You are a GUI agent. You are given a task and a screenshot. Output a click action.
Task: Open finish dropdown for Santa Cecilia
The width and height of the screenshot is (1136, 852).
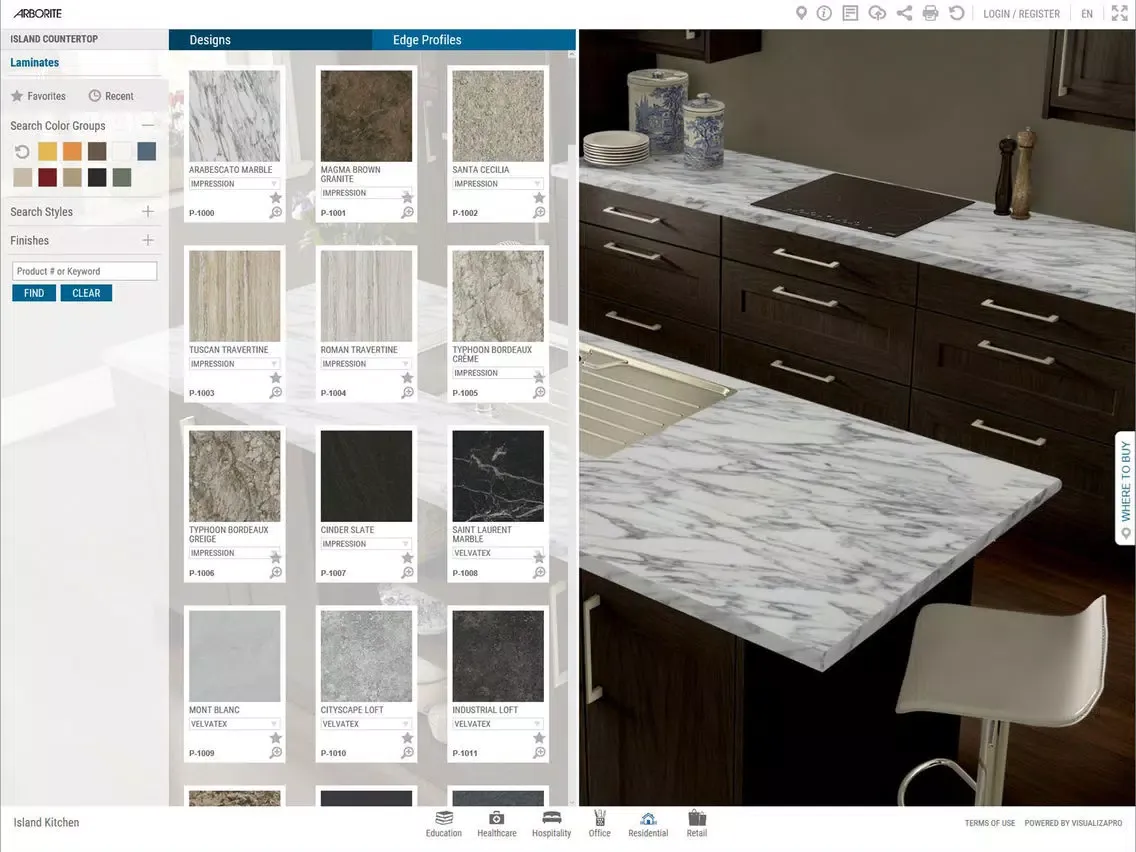498,184
